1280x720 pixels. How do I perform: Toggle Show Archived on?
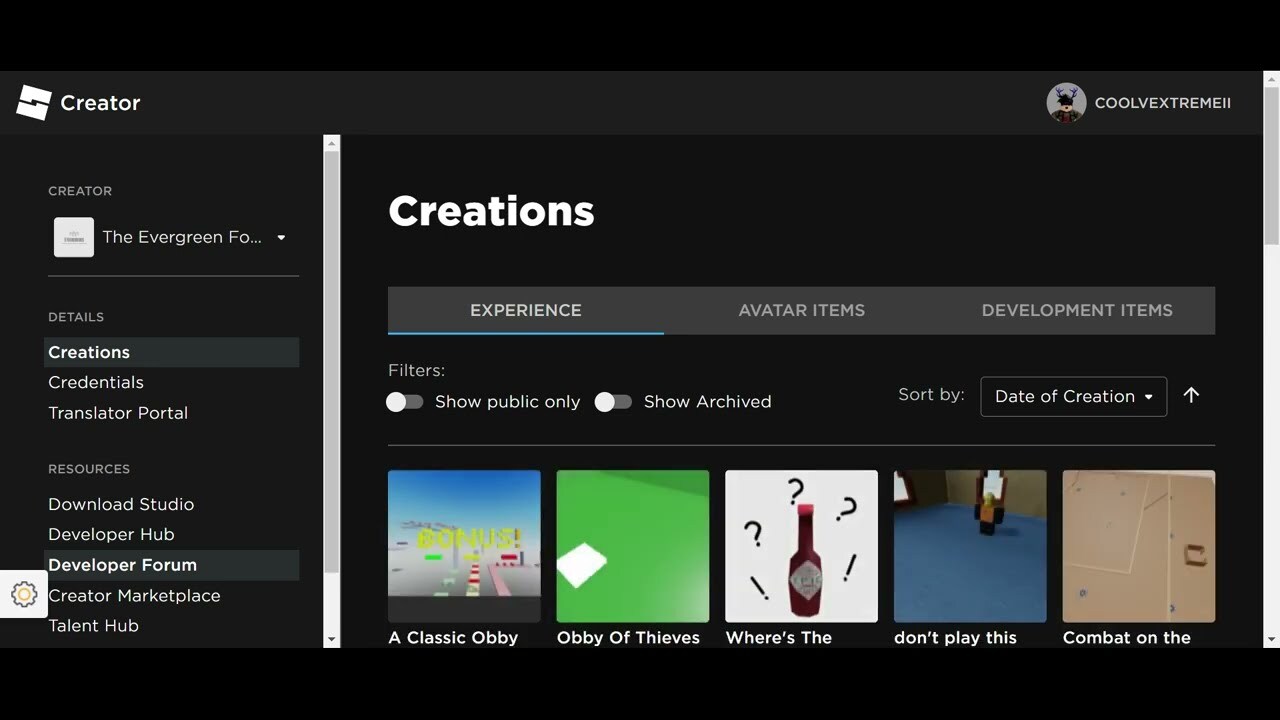(x=613, y=401)
